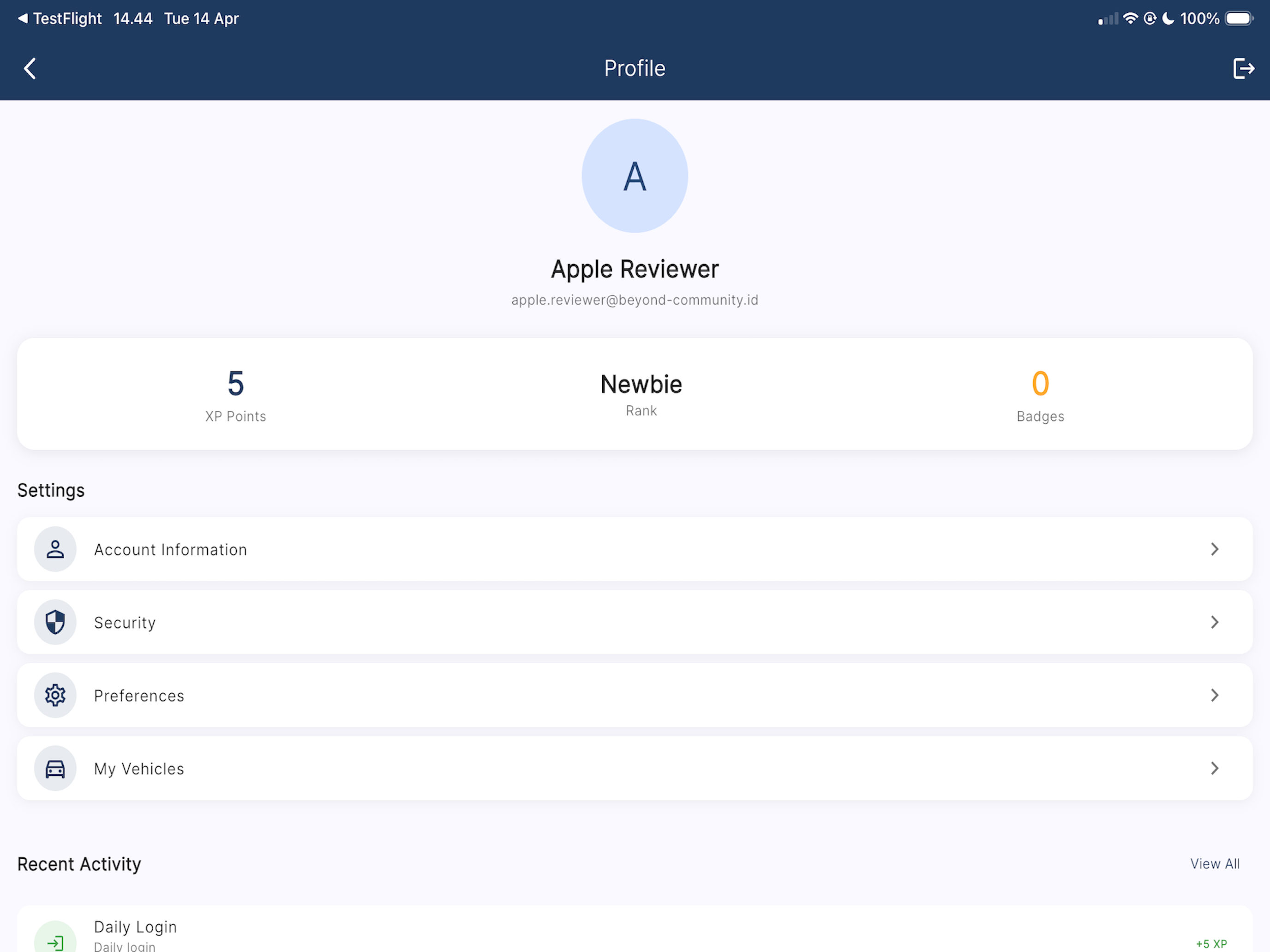Return to TestFlight via status bar
Image resolution: width=1270 pixels, height=952 pixels.
point(60,18)
